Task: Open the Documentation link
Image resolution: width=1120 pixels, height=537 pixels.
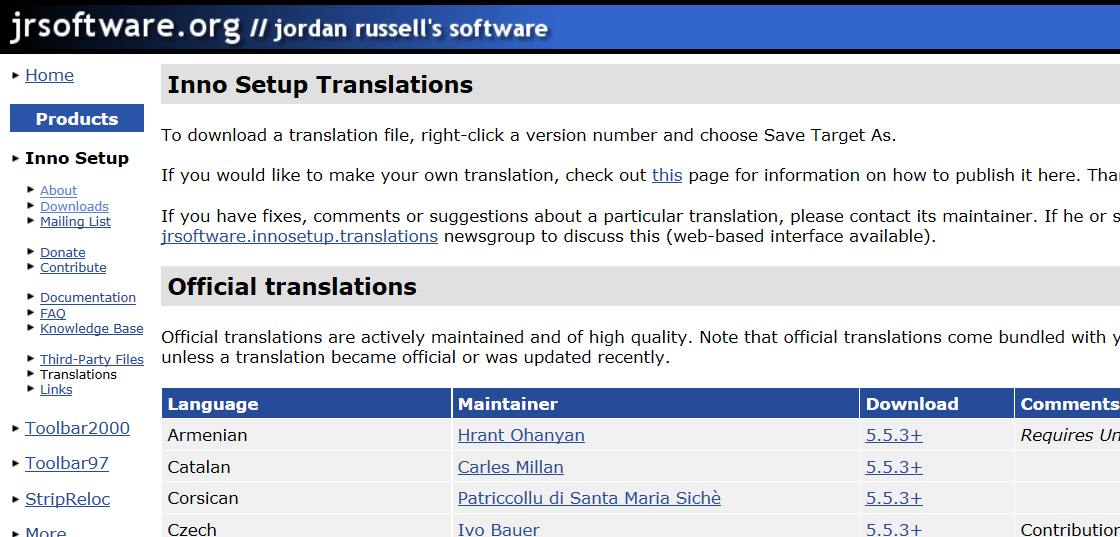Action: tap(88, 298)
